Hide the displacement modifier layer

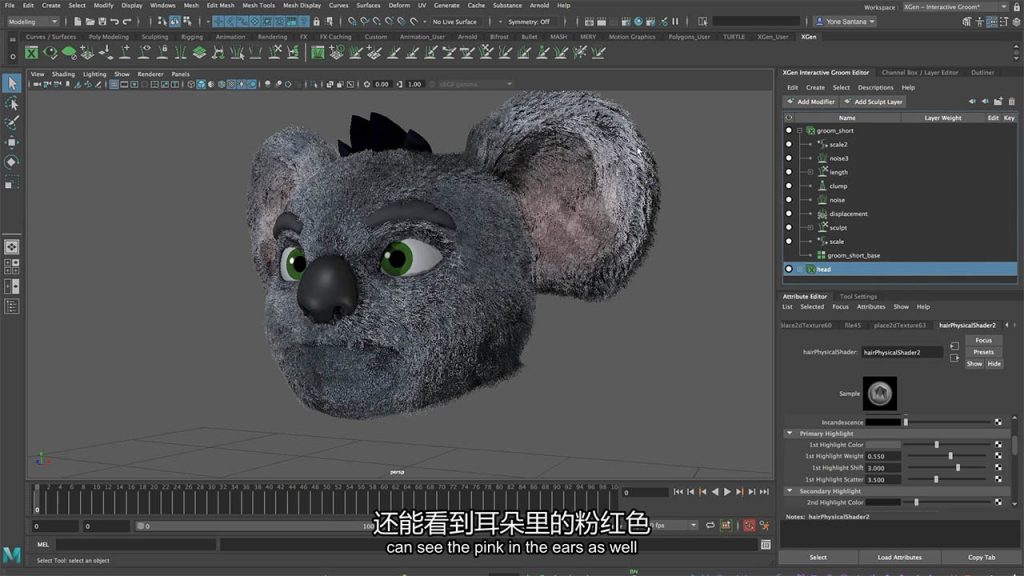[x=789, y=214]
